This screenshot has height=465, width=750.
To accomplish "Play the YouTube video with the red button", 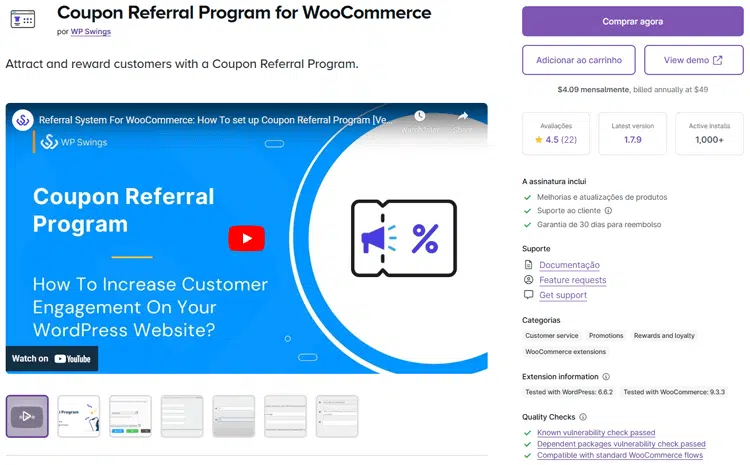I will click(x=246, y=238).
